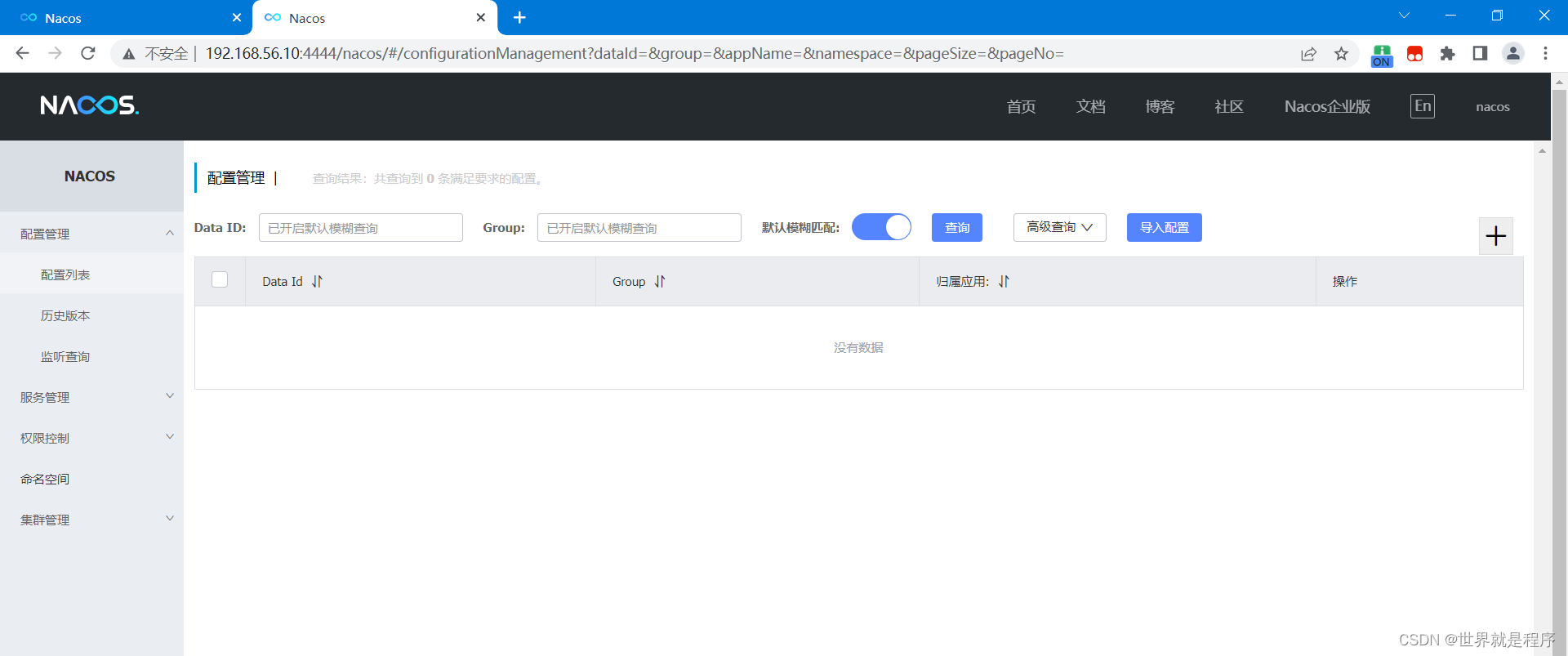Viewport: 1568px width, 656px height.
Task: Click the NACOS logo in header
Action: pos(90,105)
